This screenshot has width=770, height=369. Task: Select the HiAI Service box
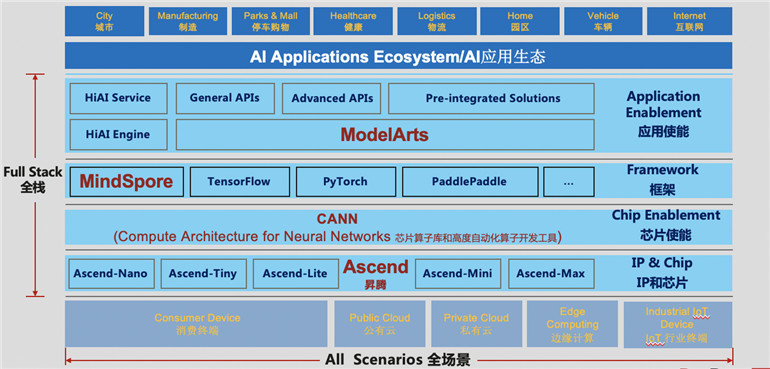tap(118, 98)
